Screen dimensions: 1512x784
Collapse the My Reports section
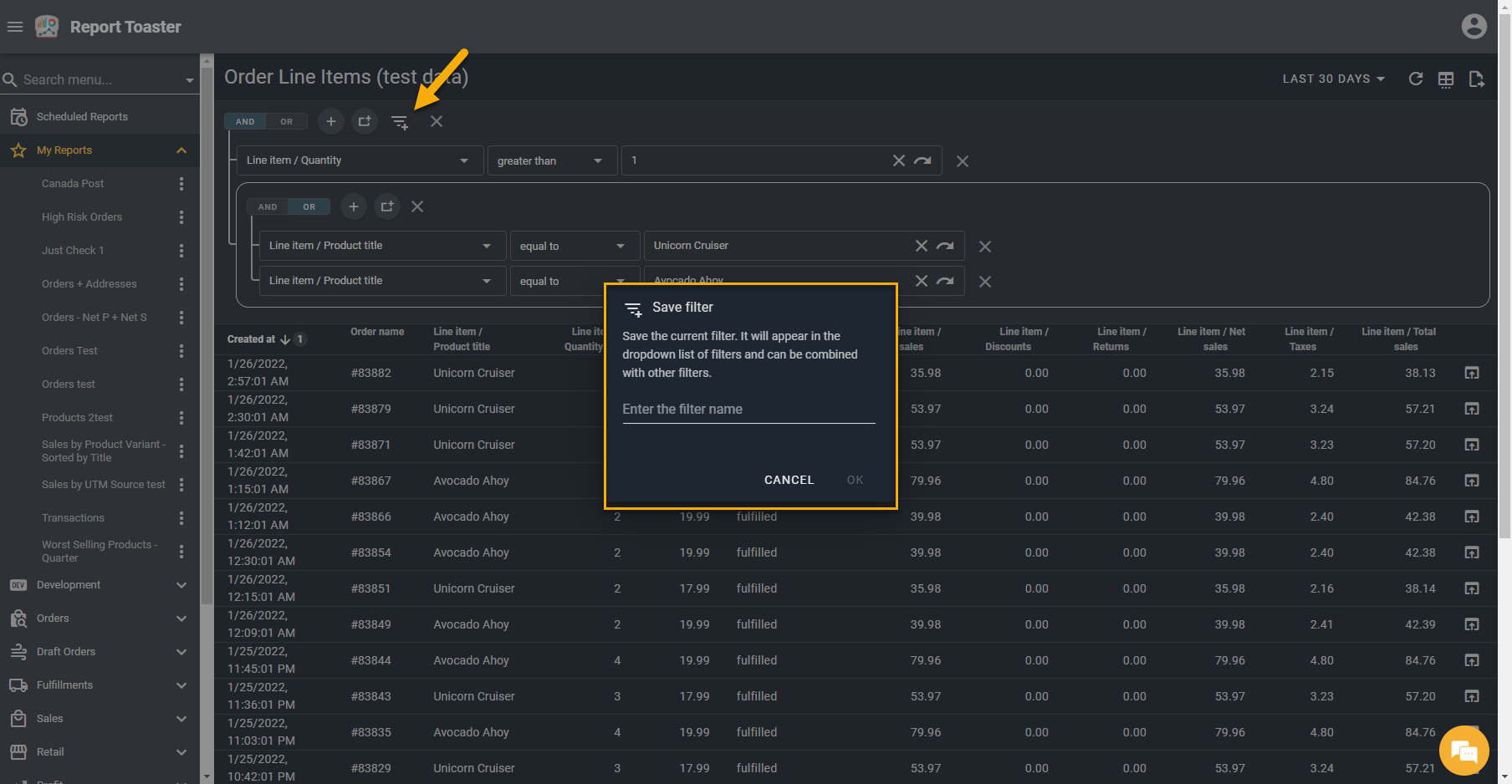[x=181, y=150]
